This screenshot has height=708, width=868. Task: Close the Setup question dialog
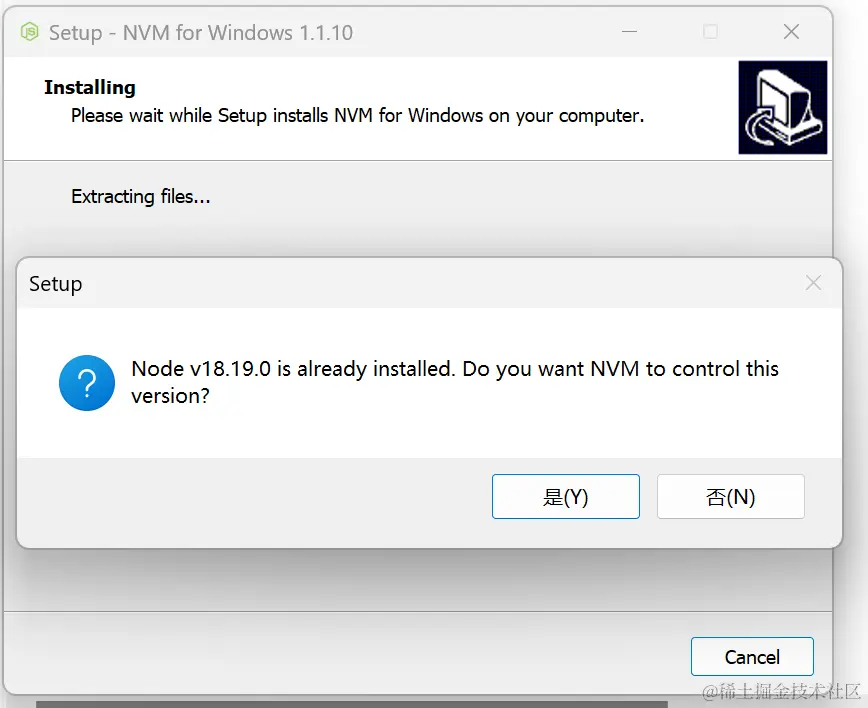(813, 283)
